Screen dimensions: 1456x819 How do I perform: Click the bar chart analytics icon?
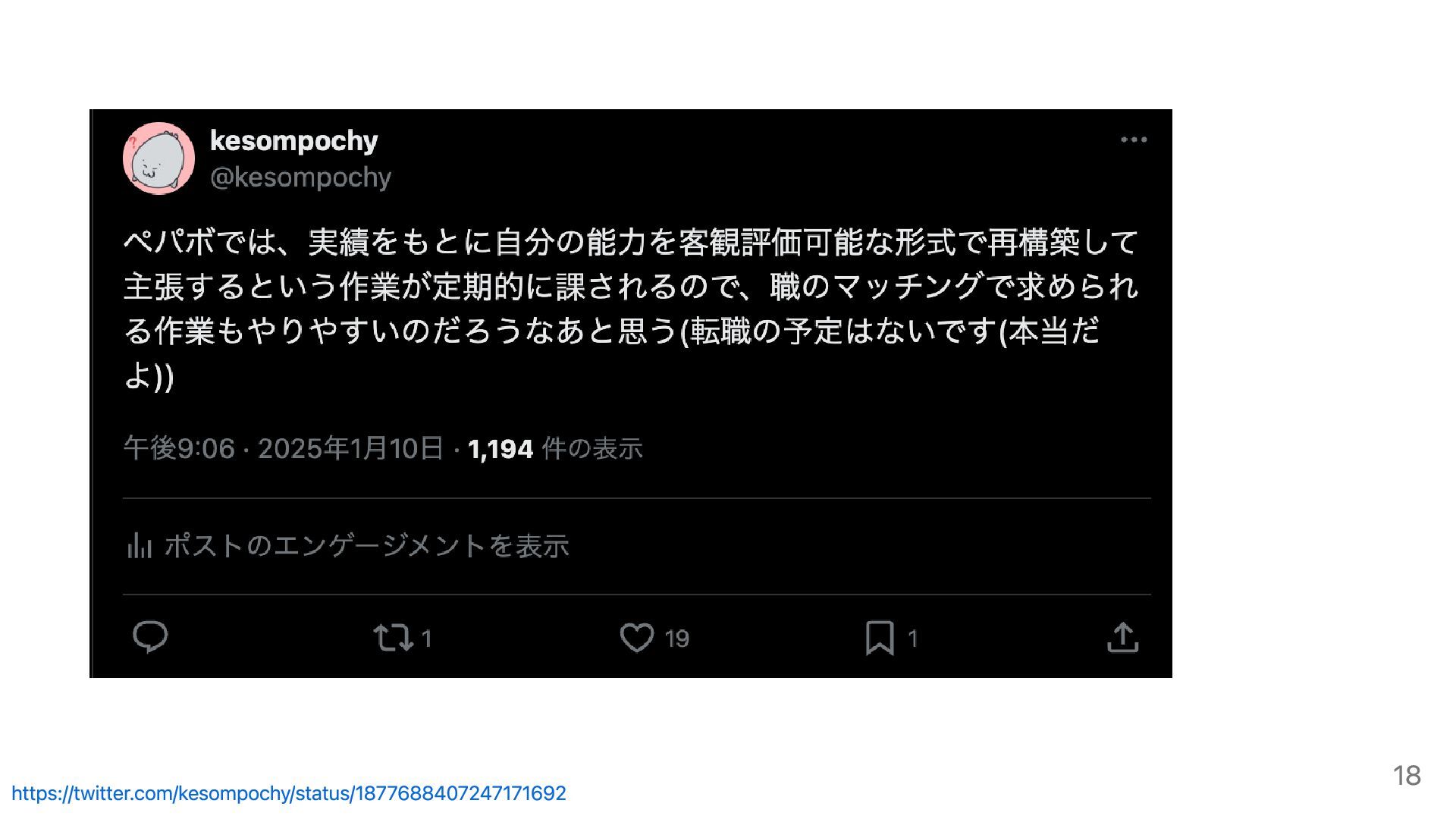click(x=139, y=545)
